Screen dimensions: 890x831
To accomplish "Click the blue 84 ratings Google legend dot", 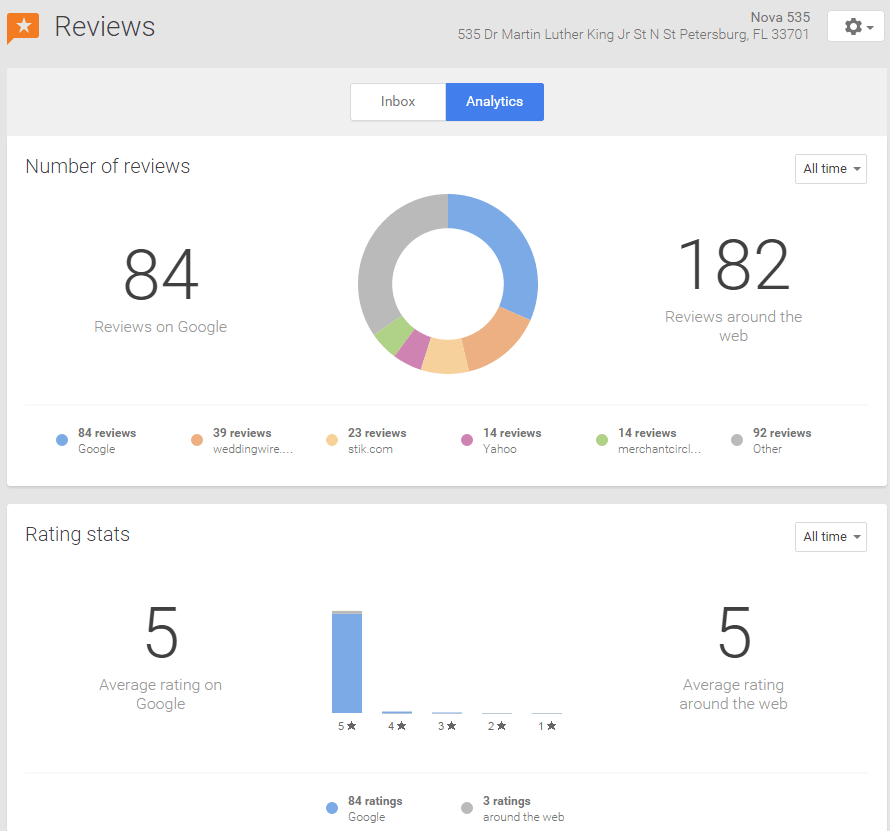I will point(332,808).
